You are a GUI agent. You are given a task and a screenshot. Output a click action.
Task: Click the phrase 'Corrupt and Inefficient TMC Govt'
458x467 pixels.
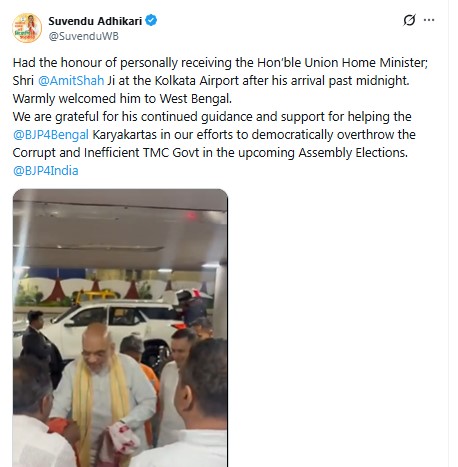pyautogui.click(x=106, y=153)
